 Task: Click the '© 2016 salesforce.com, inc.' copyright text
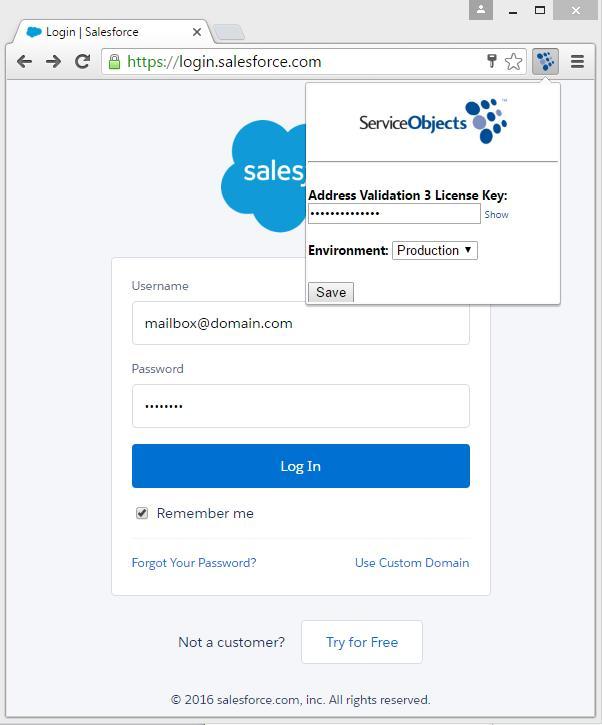pyautogui.click(x=301, y=700)
